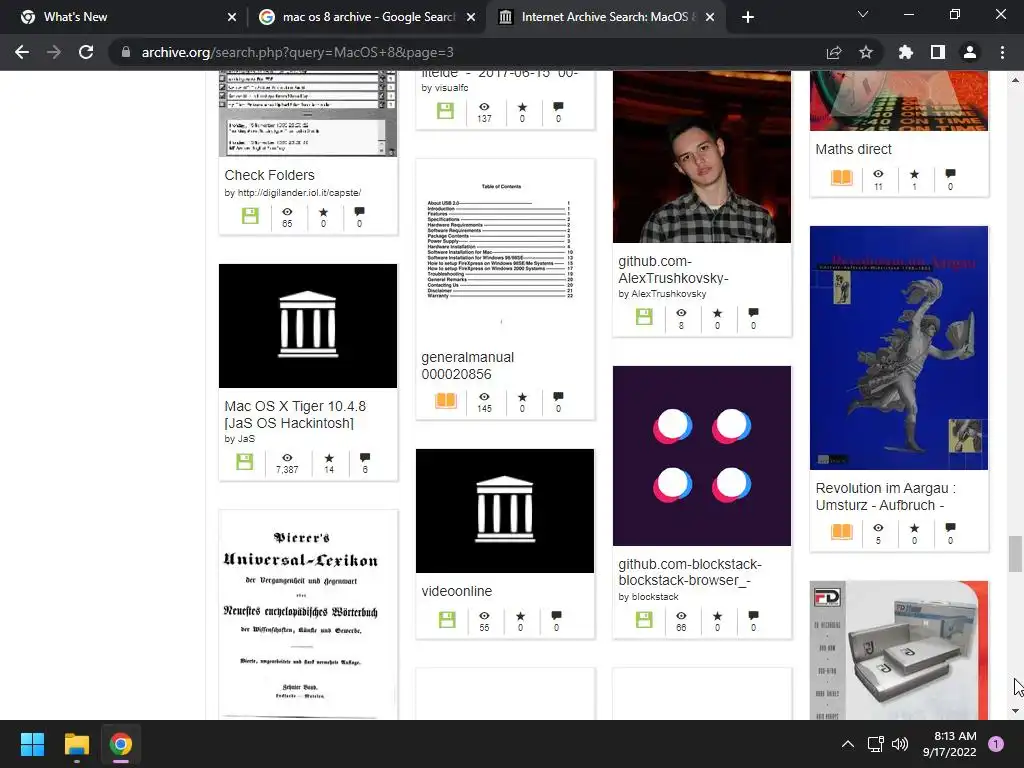
Task: Click the page vertical scrollbar thumb
Action: pos(1015,554)
